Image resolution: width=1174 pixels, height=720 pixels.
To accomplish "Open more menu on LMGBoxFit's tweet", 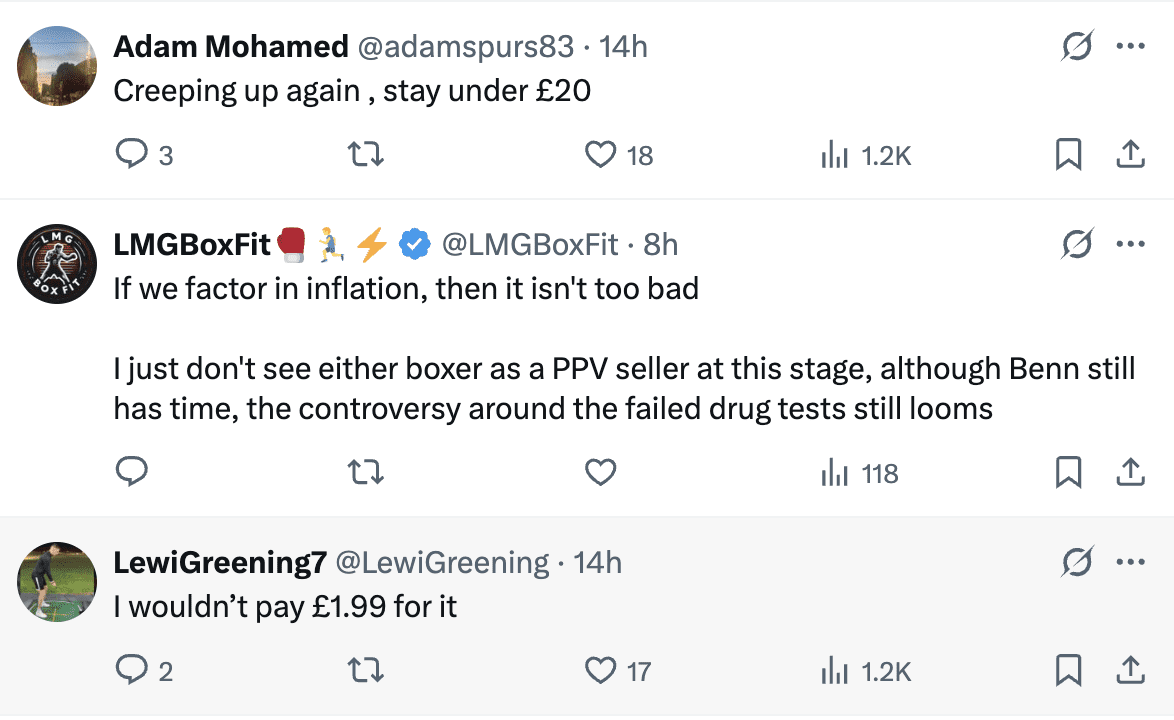I will point(1130,243).
